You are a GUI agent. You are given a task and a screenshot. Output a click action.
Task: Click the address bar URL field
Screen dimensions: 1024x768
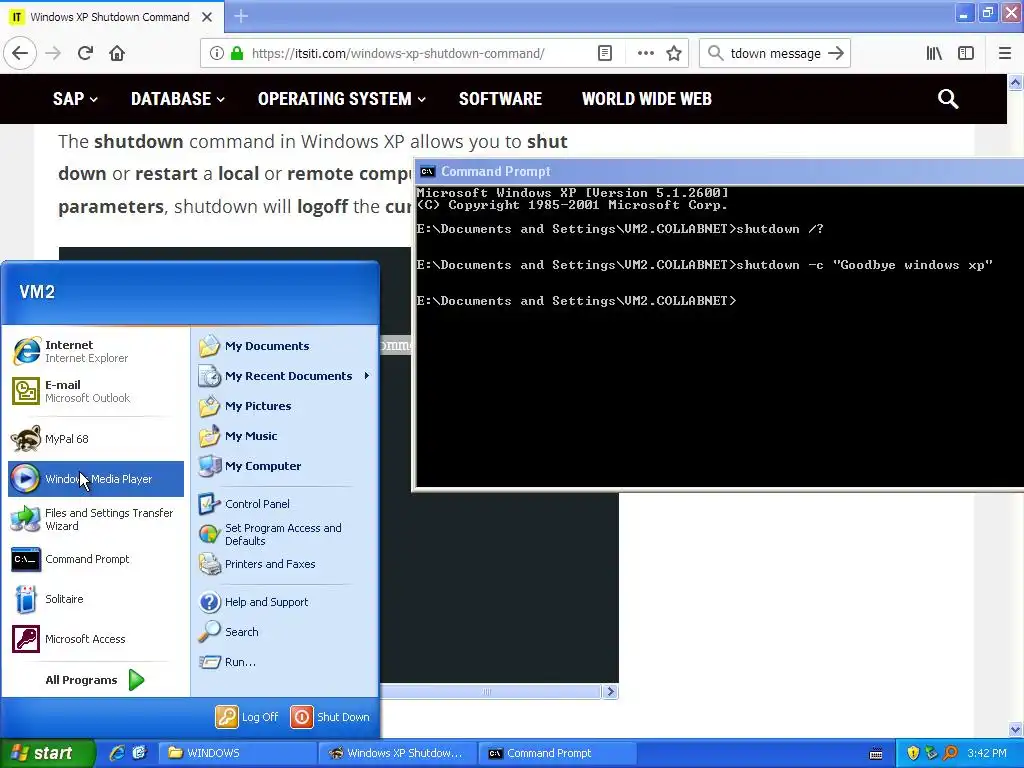tap(398, 53)
